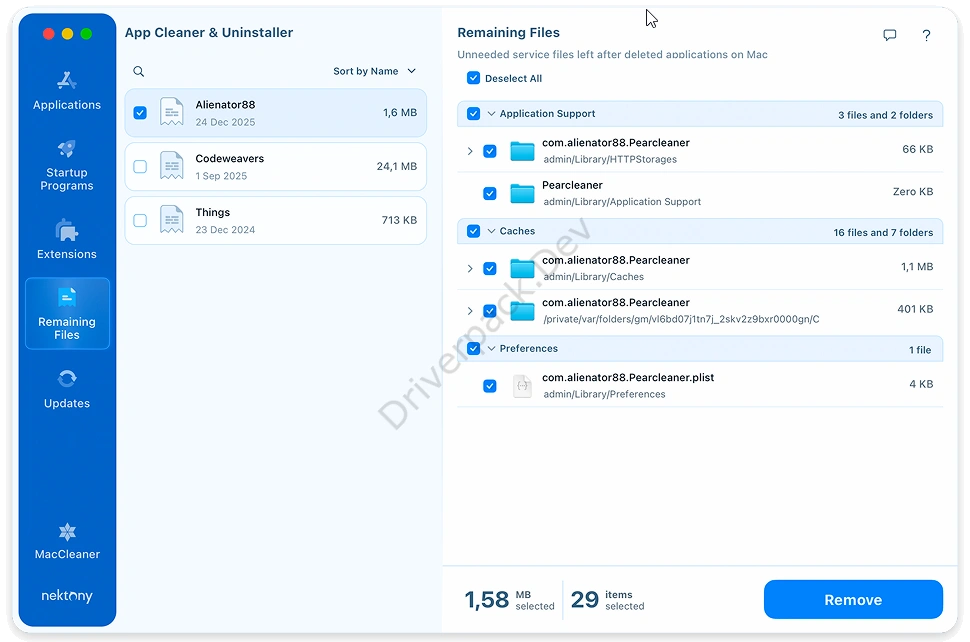Uncheck the Pearcleaner.plist checkbox

[x=489, y=386]
